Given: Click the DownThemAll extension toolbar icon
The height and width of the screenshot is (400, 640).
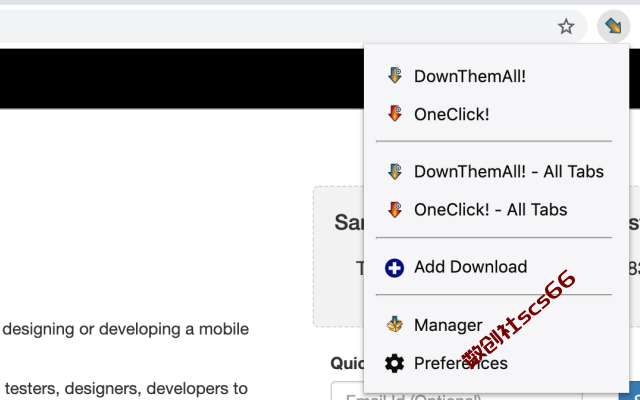Looking at the screenshot, I should pyautogui.click(x=613, y=27).
